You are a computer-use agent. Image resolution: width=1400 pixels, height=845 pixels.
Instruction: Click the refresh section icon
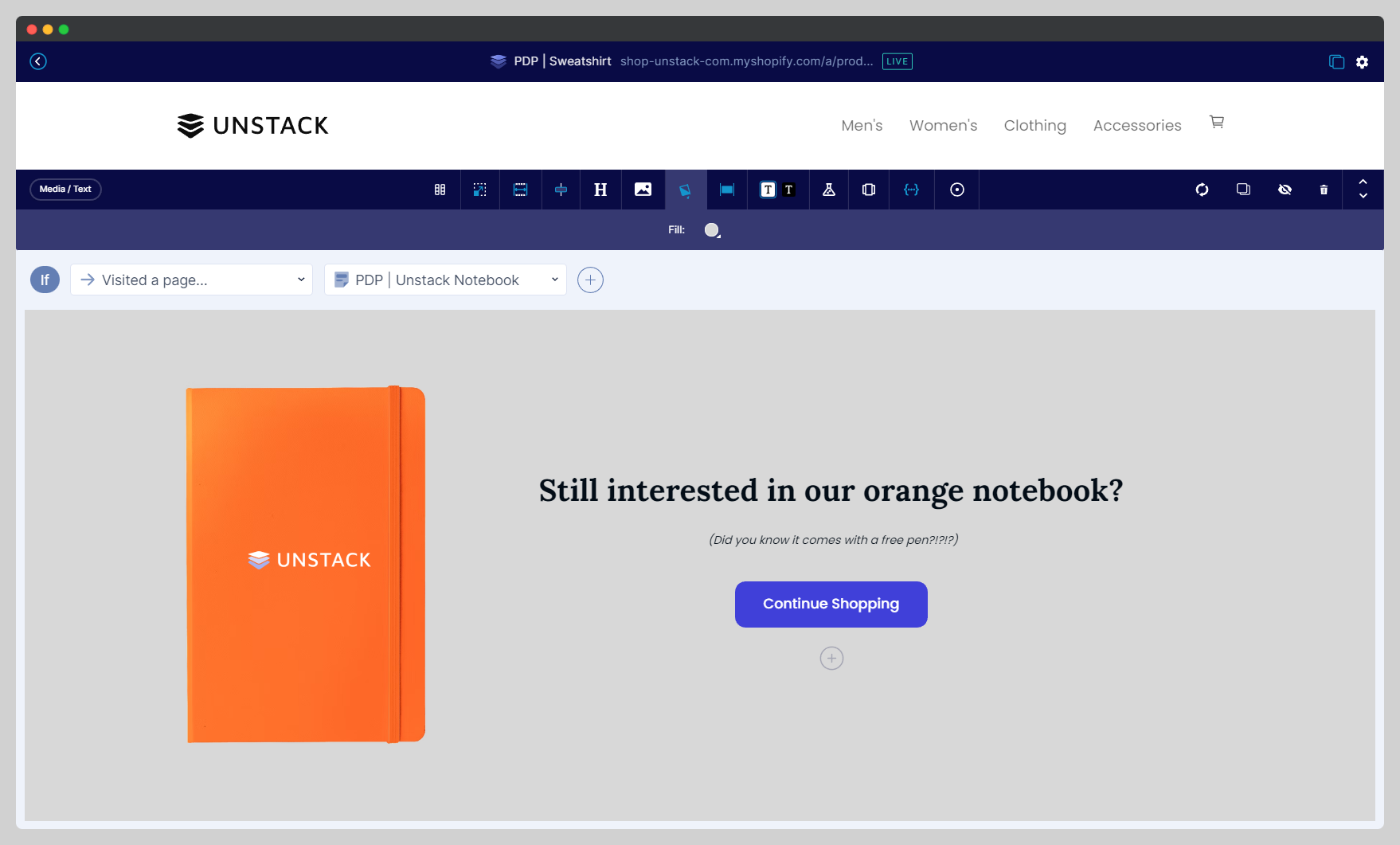[1202, 190]
